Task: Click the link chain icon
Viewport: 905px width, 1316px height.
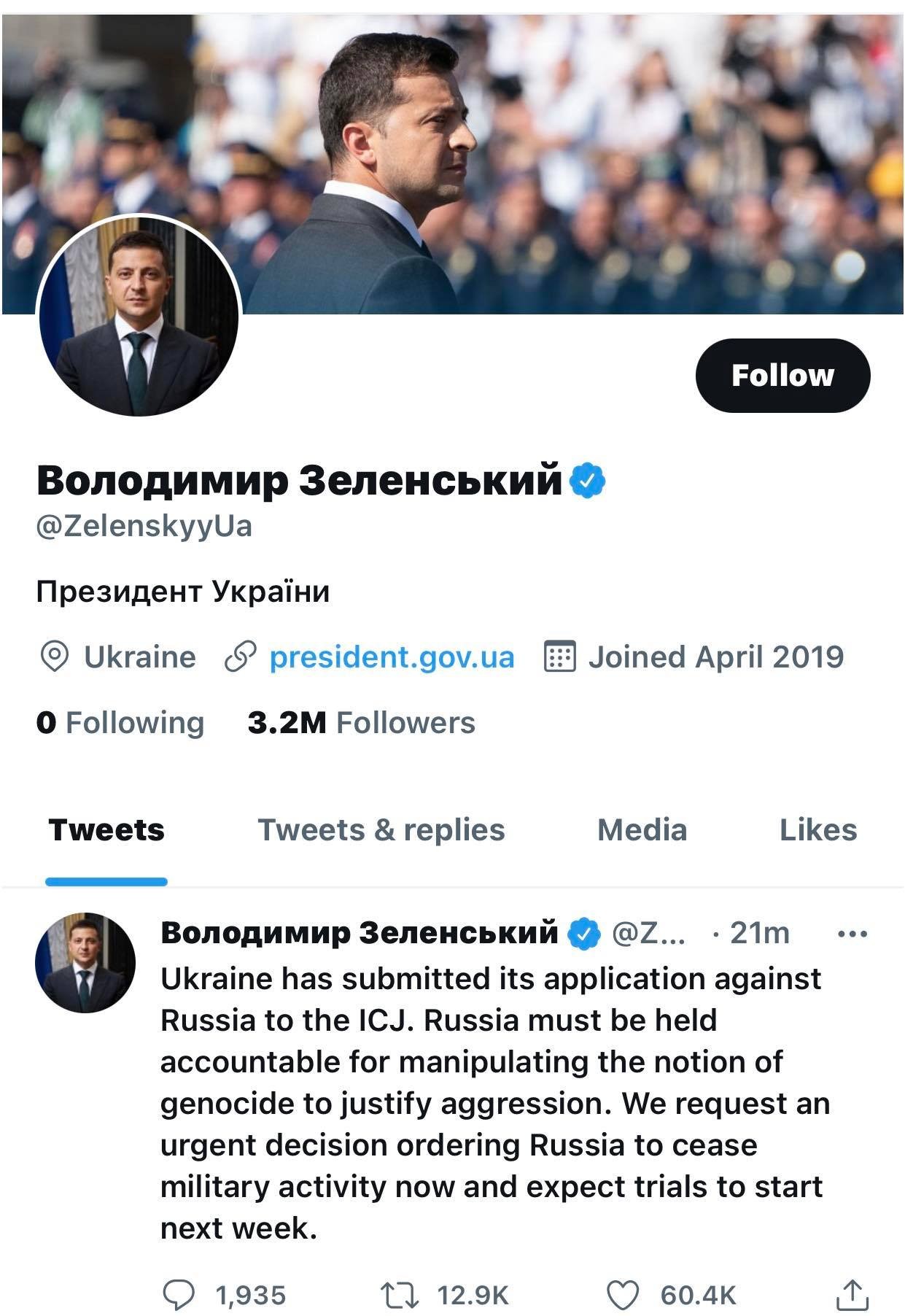Action: click(x=240, y=657)
